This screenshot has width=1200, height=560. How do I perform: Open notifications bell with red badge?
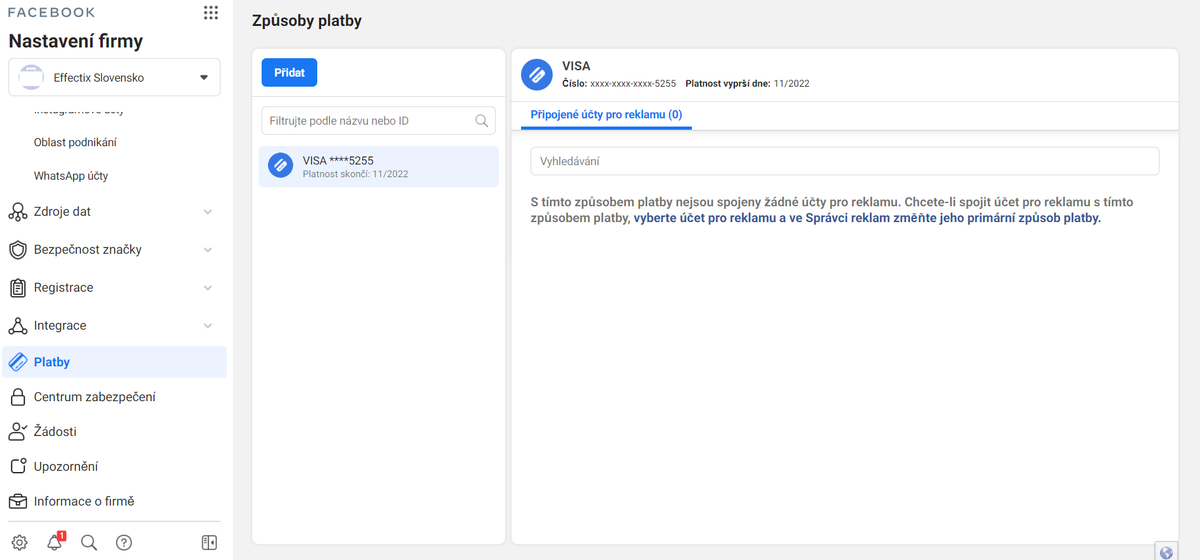[x=55, y=542]
